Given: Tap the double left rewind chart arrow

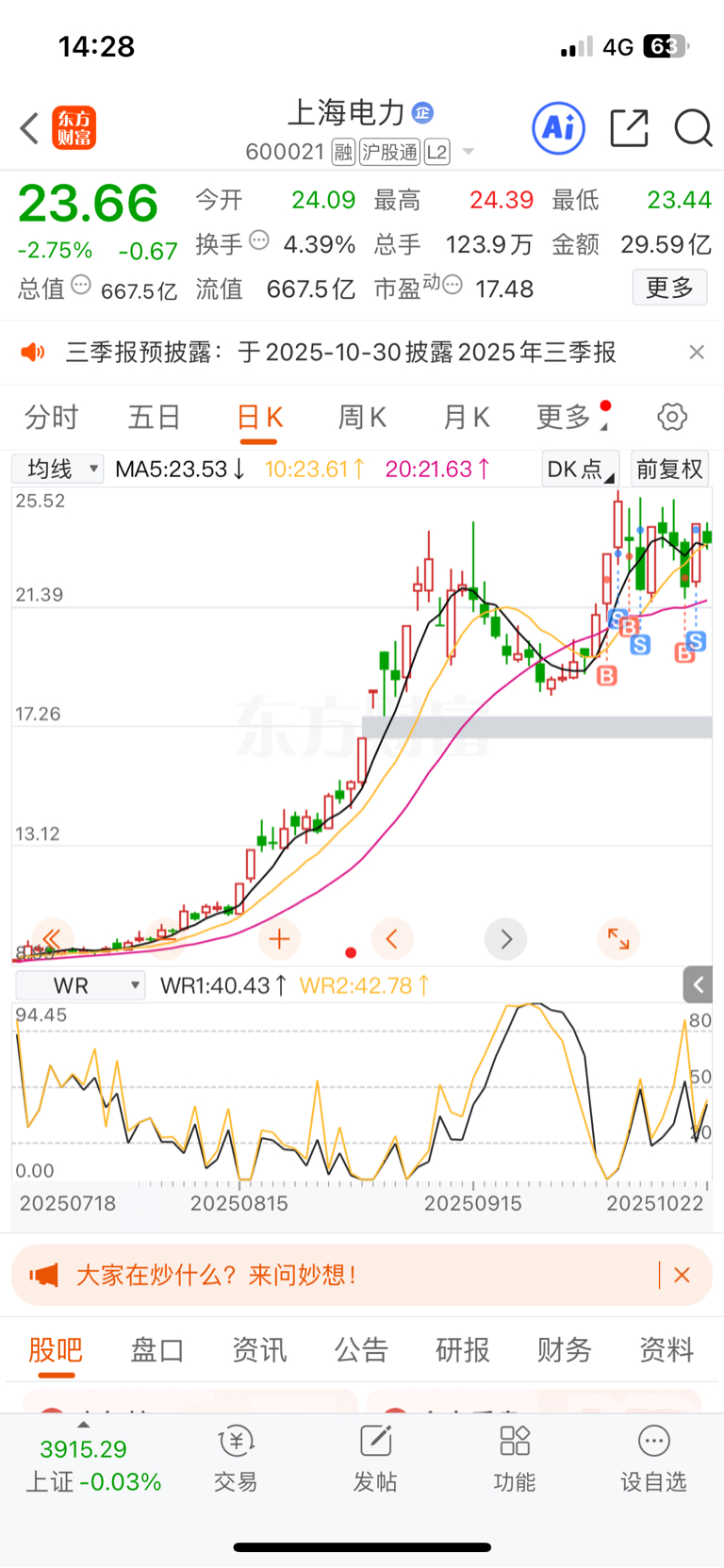Looking at the screenshot, I should click(x=52, y=938).
